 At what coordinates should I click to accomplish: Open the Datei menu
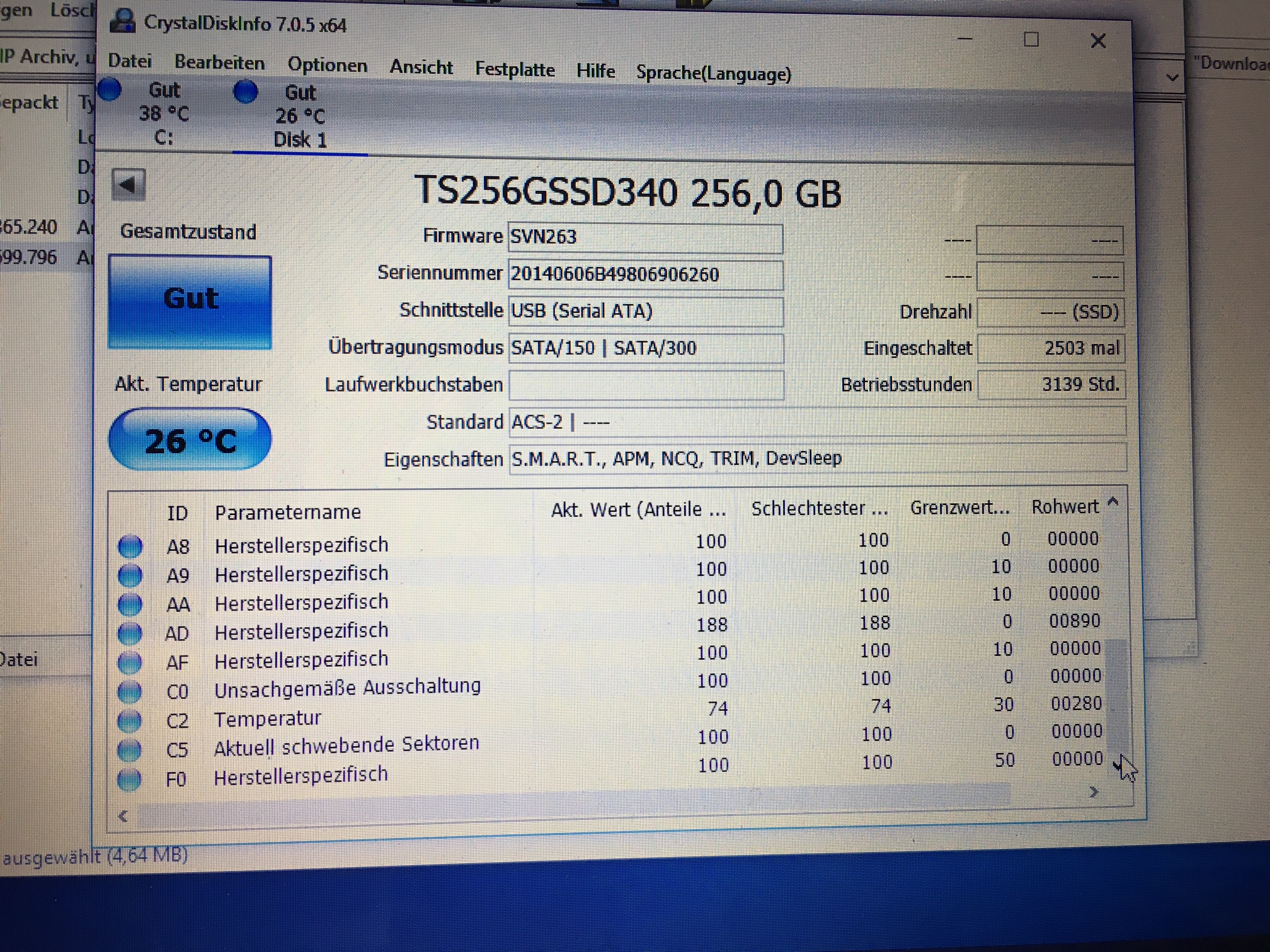pyautogui.click(x=130, y=61)
